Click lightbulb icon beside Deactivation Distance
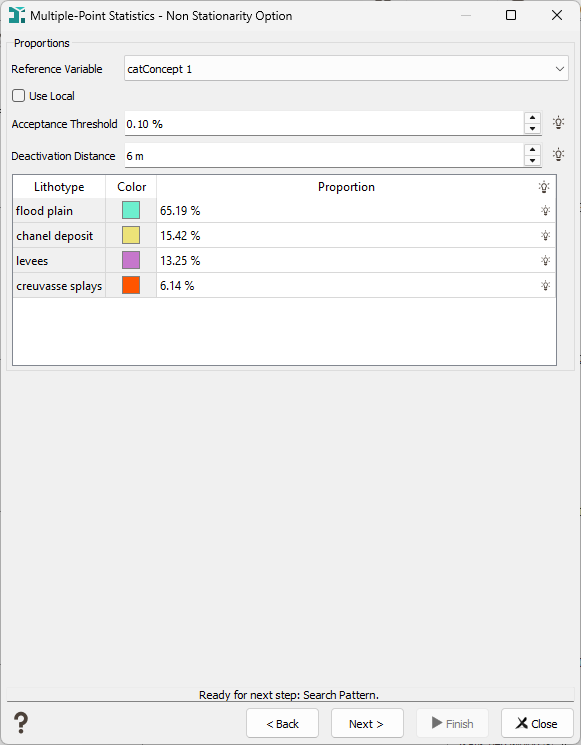581x745 pixels. 559,154
